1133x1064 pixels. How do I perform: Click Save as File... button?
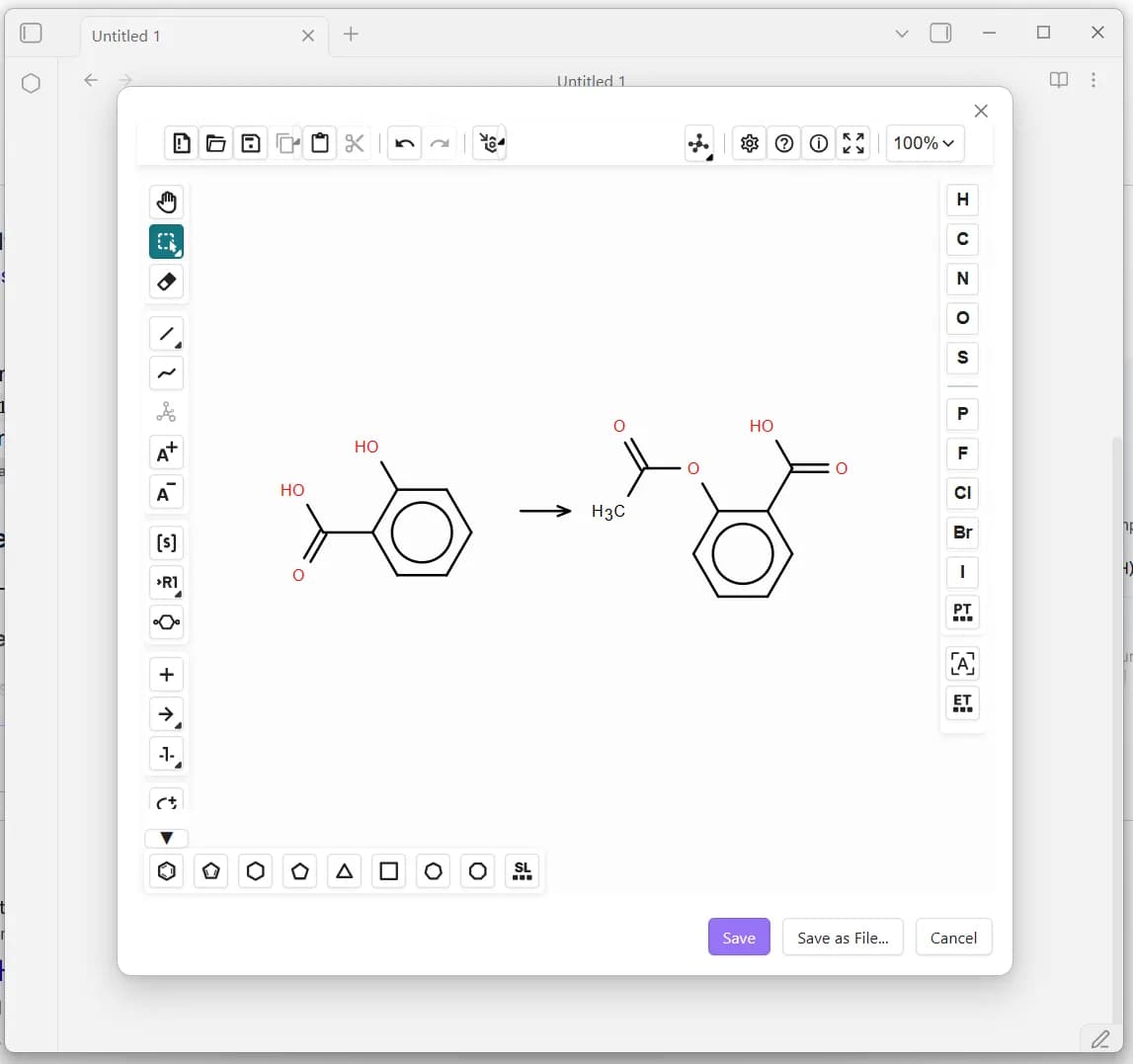tap(843, 938)
